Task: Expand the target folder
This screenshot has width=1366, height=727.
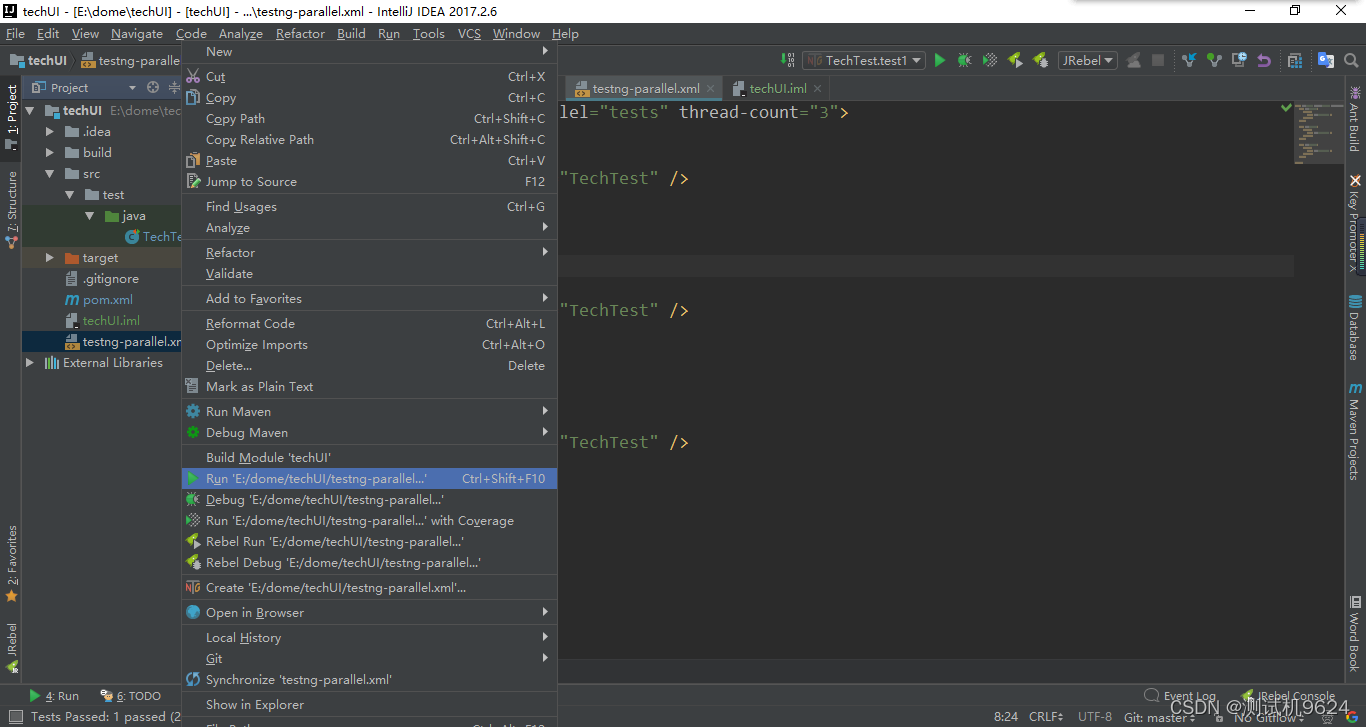Action: [50, 258]
